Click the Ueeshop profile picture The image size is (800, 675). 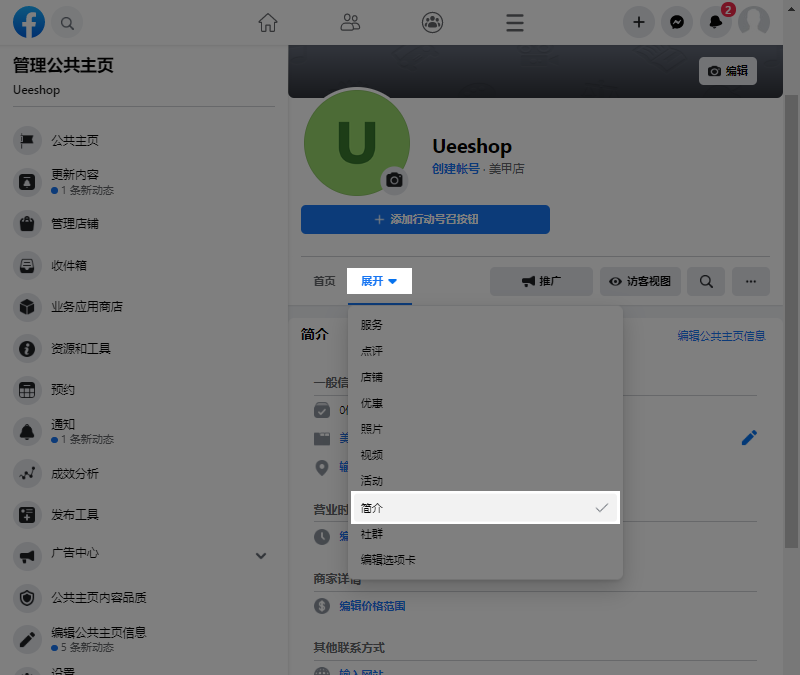pyautogui.click(x=357, y=142)
